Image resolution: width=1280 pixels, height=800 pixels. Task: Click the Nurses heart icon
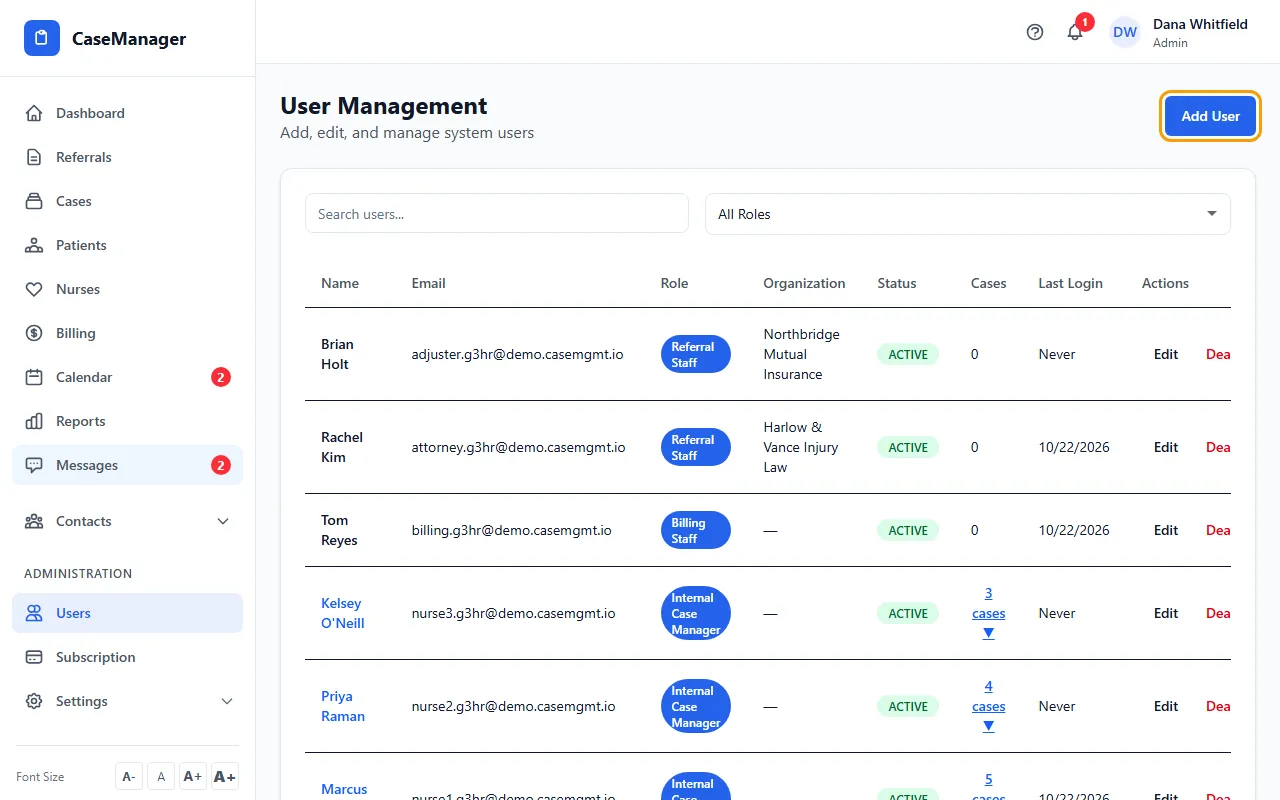(x=34, y=289)
